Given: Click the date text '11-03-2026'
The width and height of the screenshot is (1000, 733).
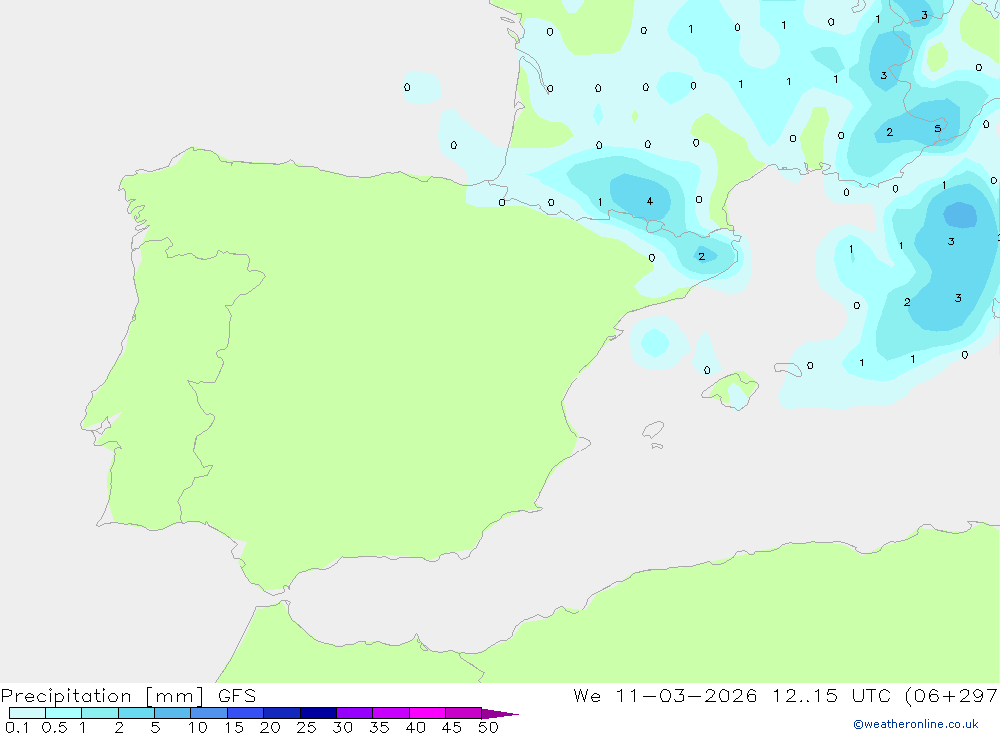Looking at the screenshot, I should [686, 695].
